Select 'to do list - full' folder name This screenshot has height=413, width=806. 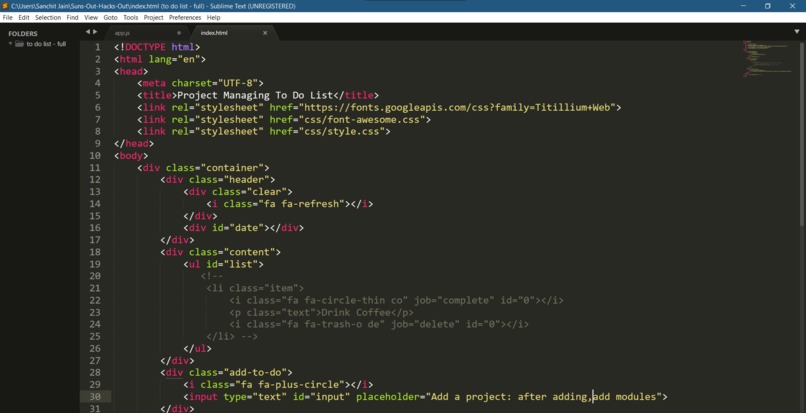46,44
